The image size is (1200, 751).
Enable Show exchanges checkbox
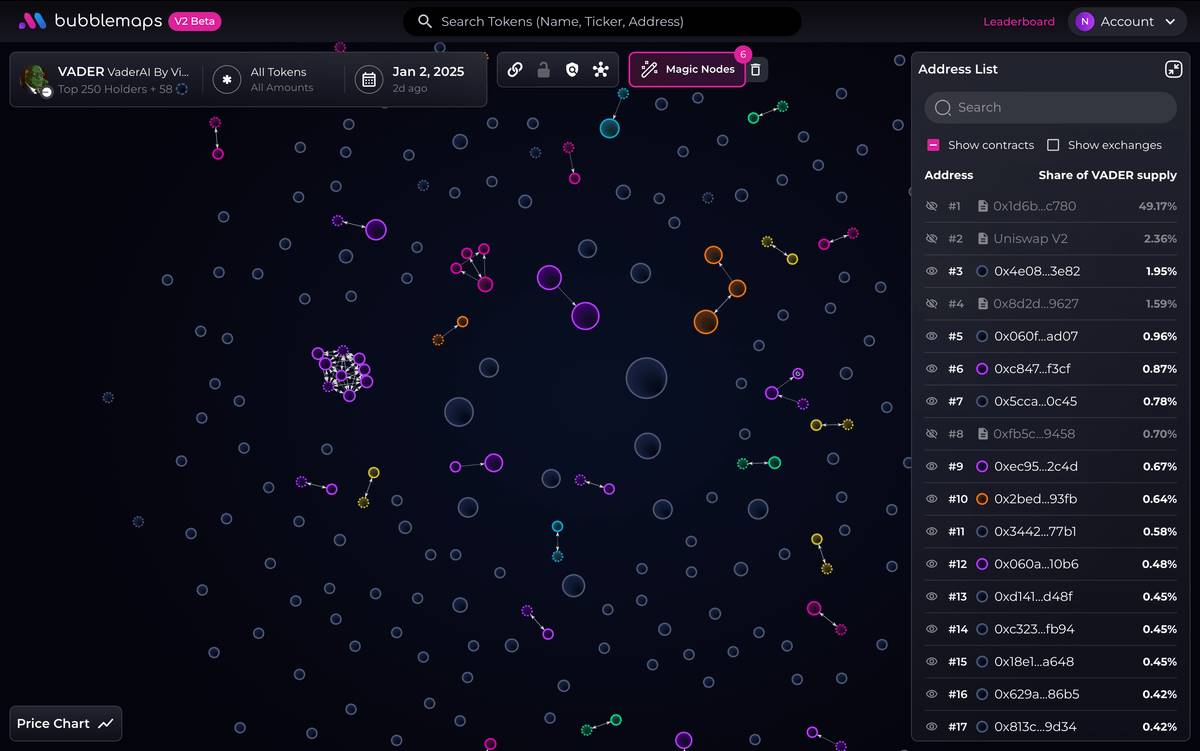click(x=1053, y=145)
